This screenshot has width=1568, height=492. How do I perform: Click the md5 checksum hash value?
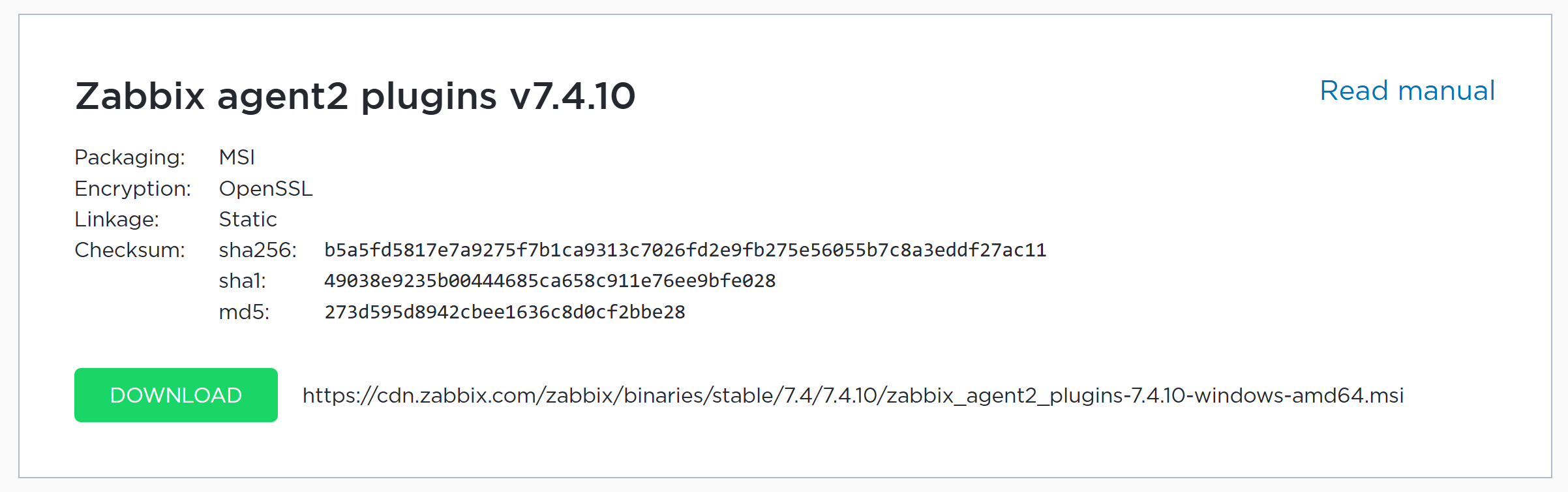[x=505, y=312]
